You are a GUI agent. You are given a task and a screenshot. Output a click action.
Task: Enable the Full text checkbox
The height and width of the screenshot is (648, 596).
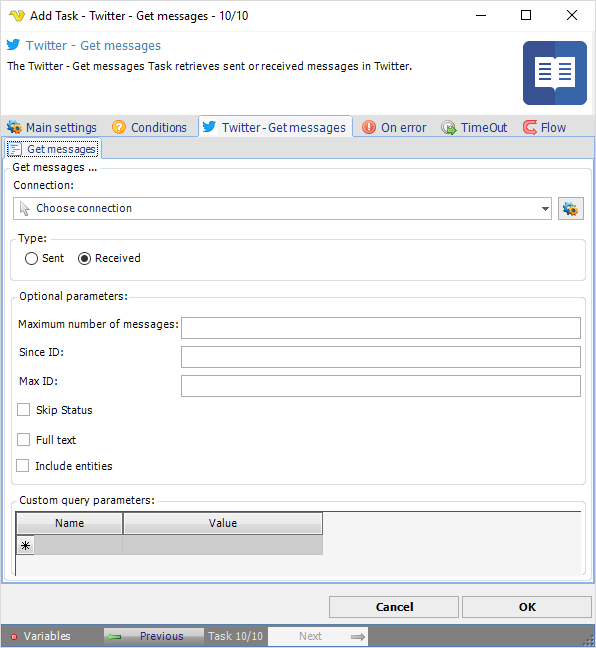pos(24,440)
